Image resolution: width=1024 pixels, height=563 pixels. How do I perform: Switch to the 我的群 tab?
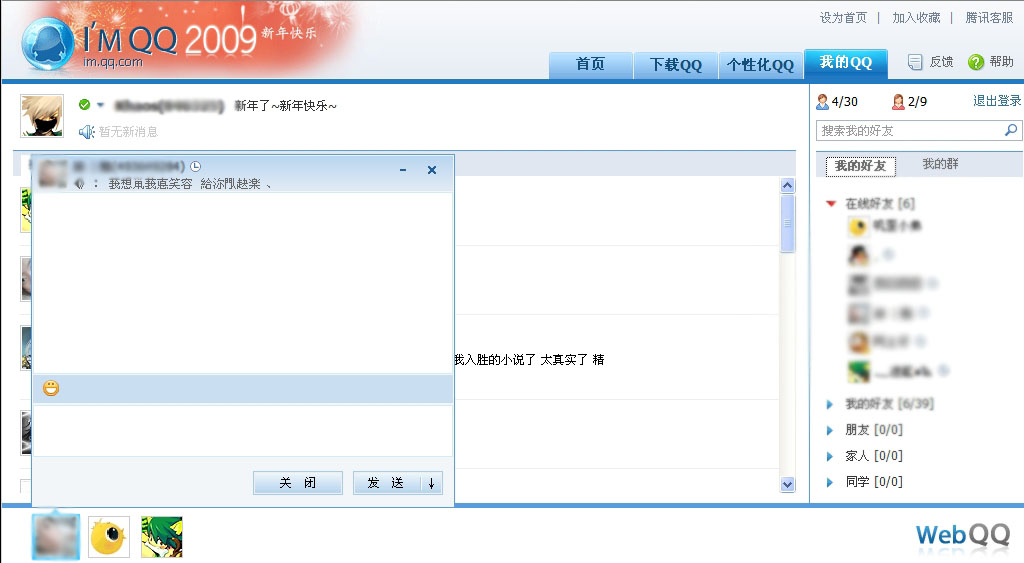point(940,164)
